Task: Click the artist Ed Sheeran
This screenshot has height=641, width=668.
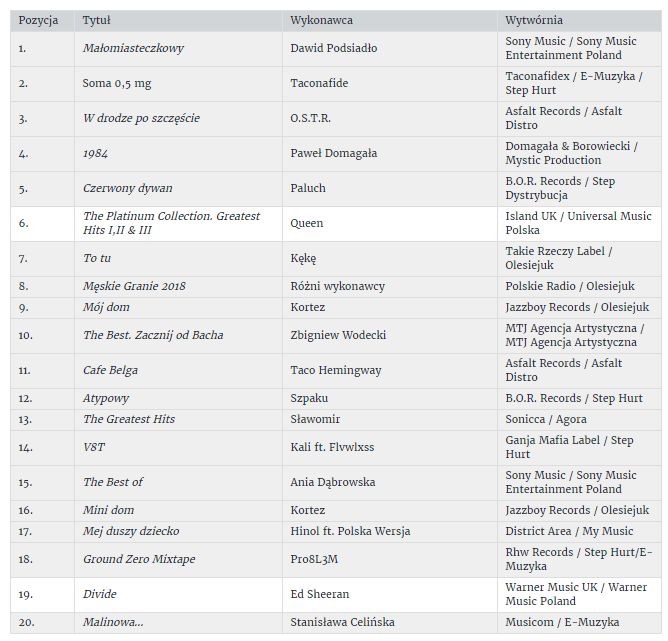Action: [318, 594]
